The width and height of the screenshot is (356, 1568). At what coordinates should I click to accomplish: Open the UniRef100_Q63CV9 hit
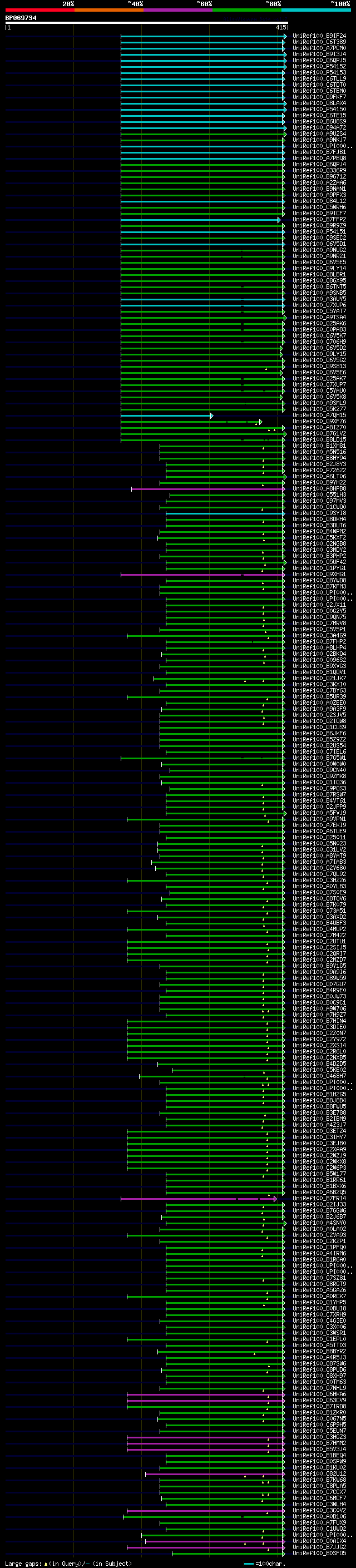(x=319, y=1400)
